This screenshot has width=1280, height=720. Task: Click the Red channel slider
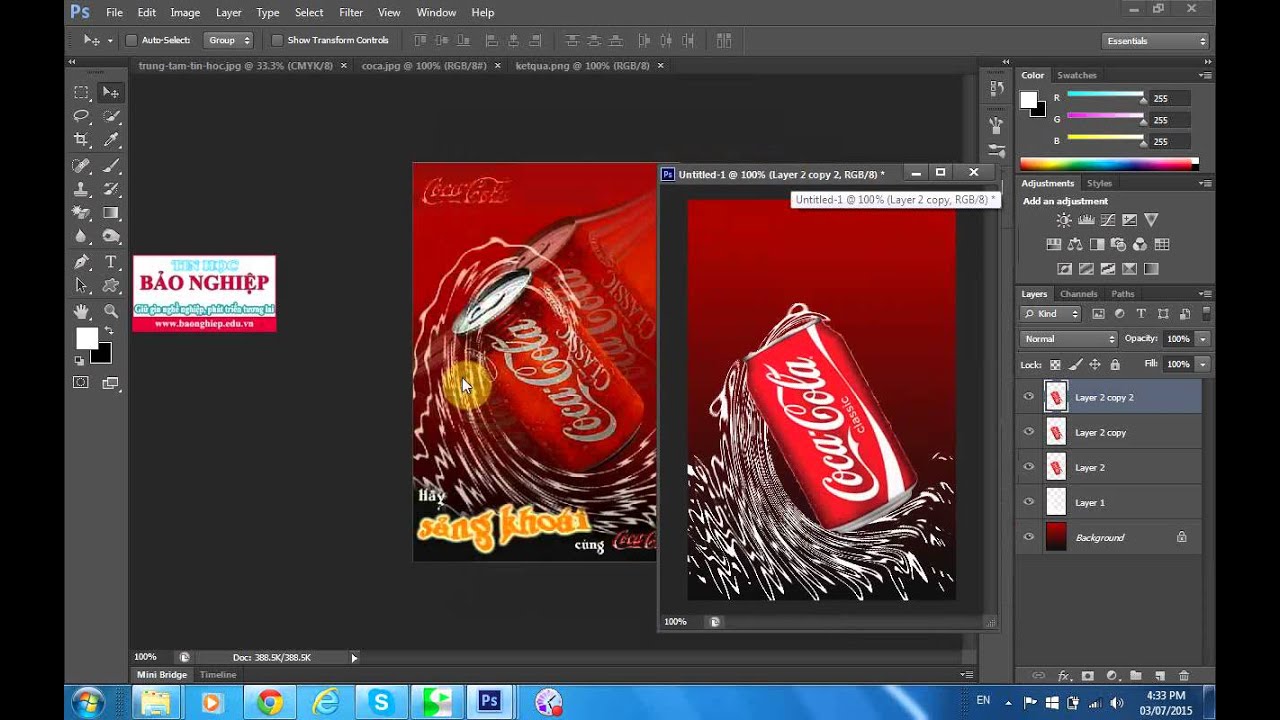pyautogui.click(x=1105, y=95)
